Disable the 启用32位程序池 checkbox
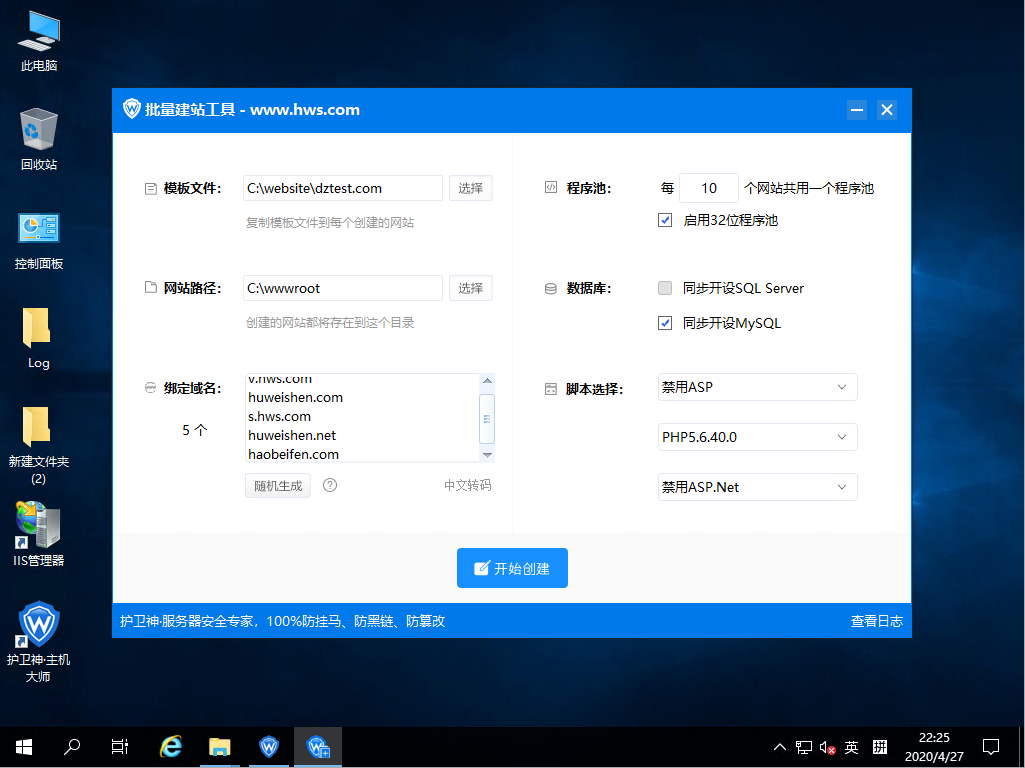Image resolution: width=1025 pixels, height=768 pixels. coord(665,220)
